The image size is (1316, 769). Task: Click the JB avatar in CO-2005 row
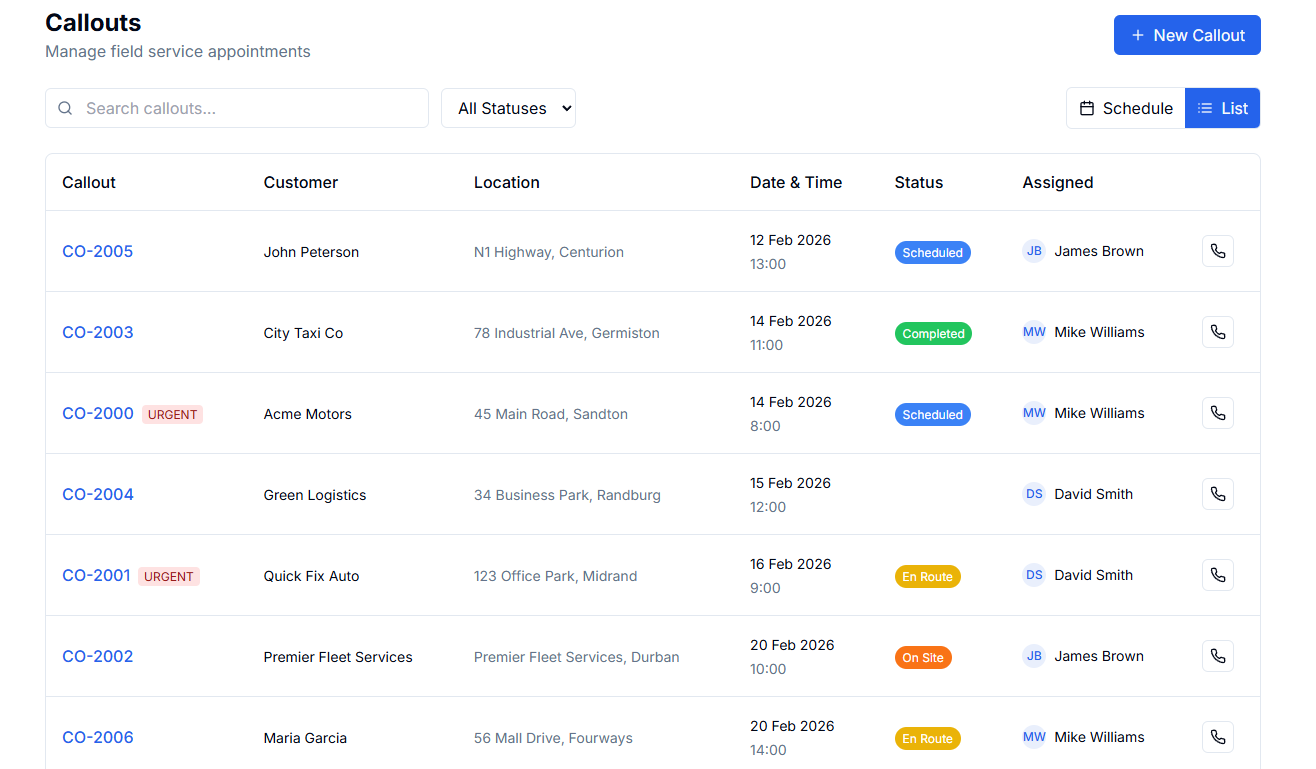[x=1033, y=251]
